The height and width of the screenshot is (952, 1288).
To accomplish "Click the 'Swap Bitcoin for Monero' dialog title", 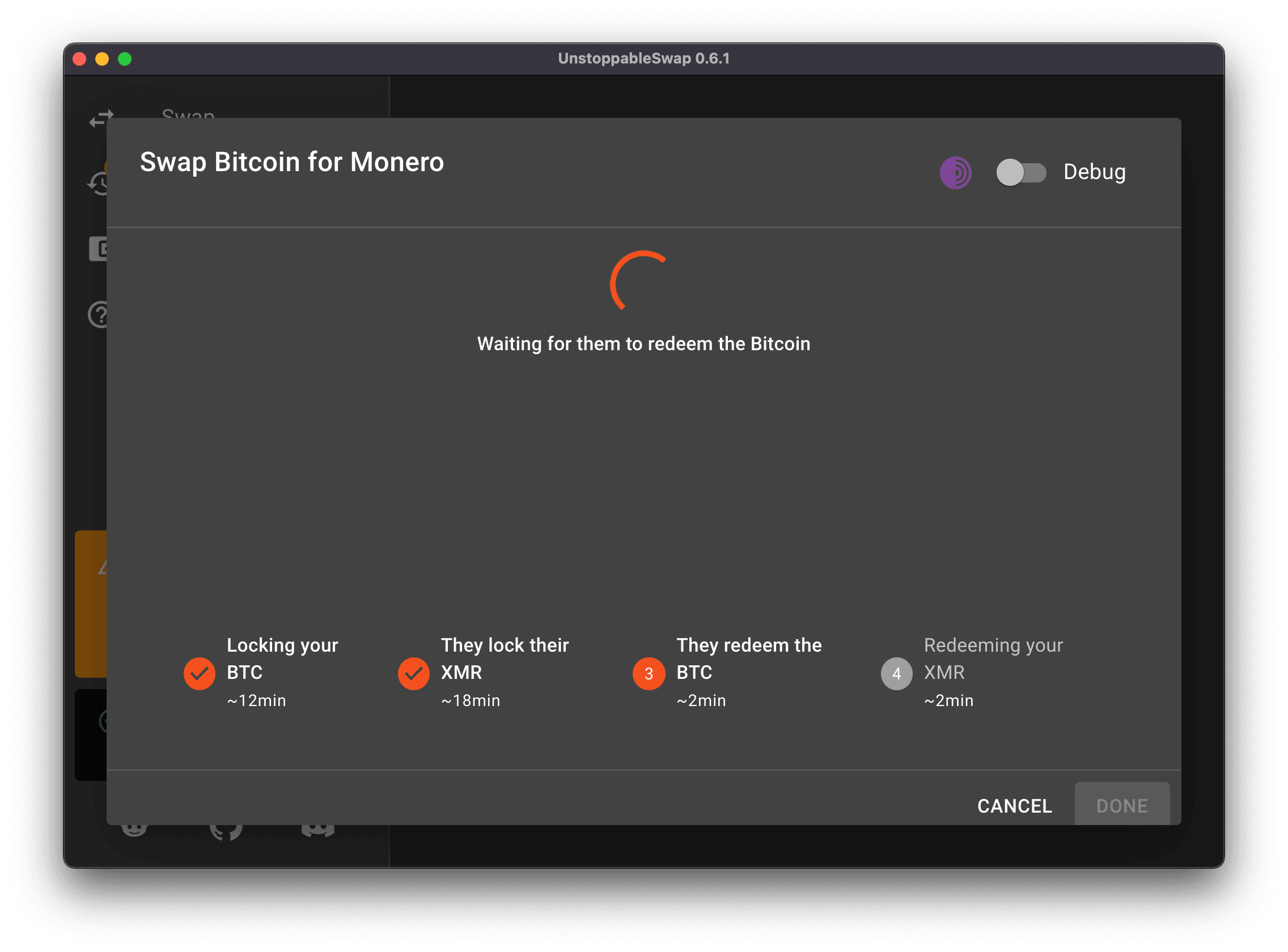I will tap(292, 162).
